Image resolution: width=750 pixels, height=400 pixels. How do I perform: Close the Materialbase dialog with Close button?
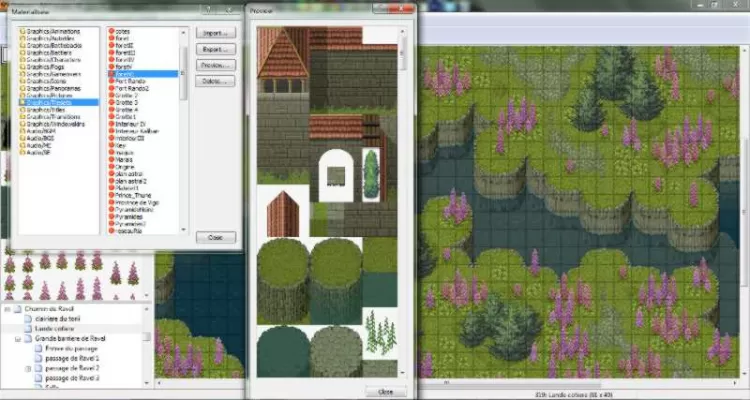(215, 237)
